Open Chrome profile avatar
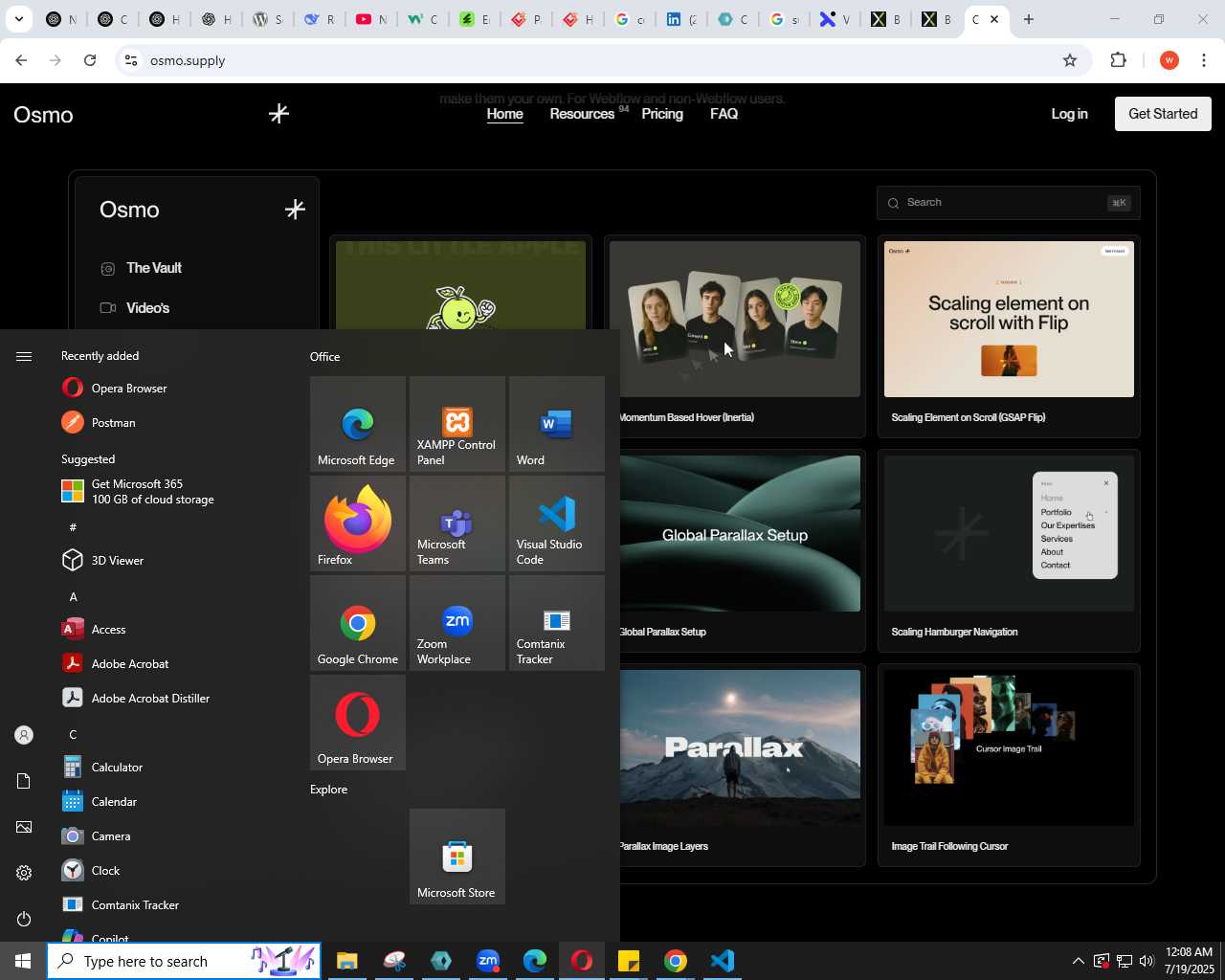 pos(1169,60)
